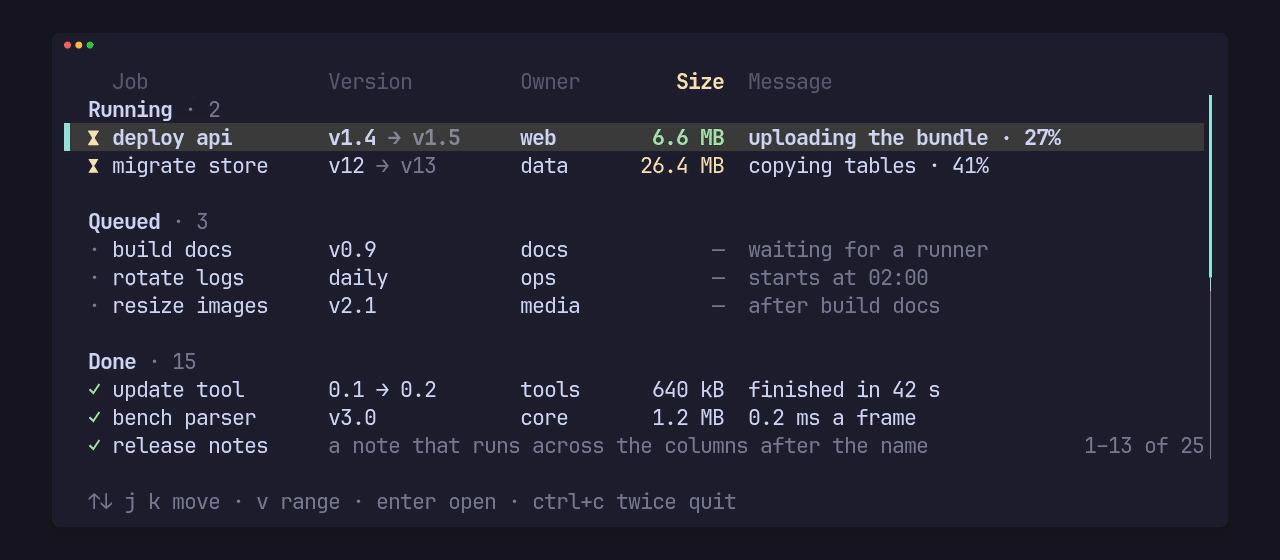Image resolution: width=1280 pixels, height=560 pixels.
Task: Collapse the Running group header
Action: (154, 110)
